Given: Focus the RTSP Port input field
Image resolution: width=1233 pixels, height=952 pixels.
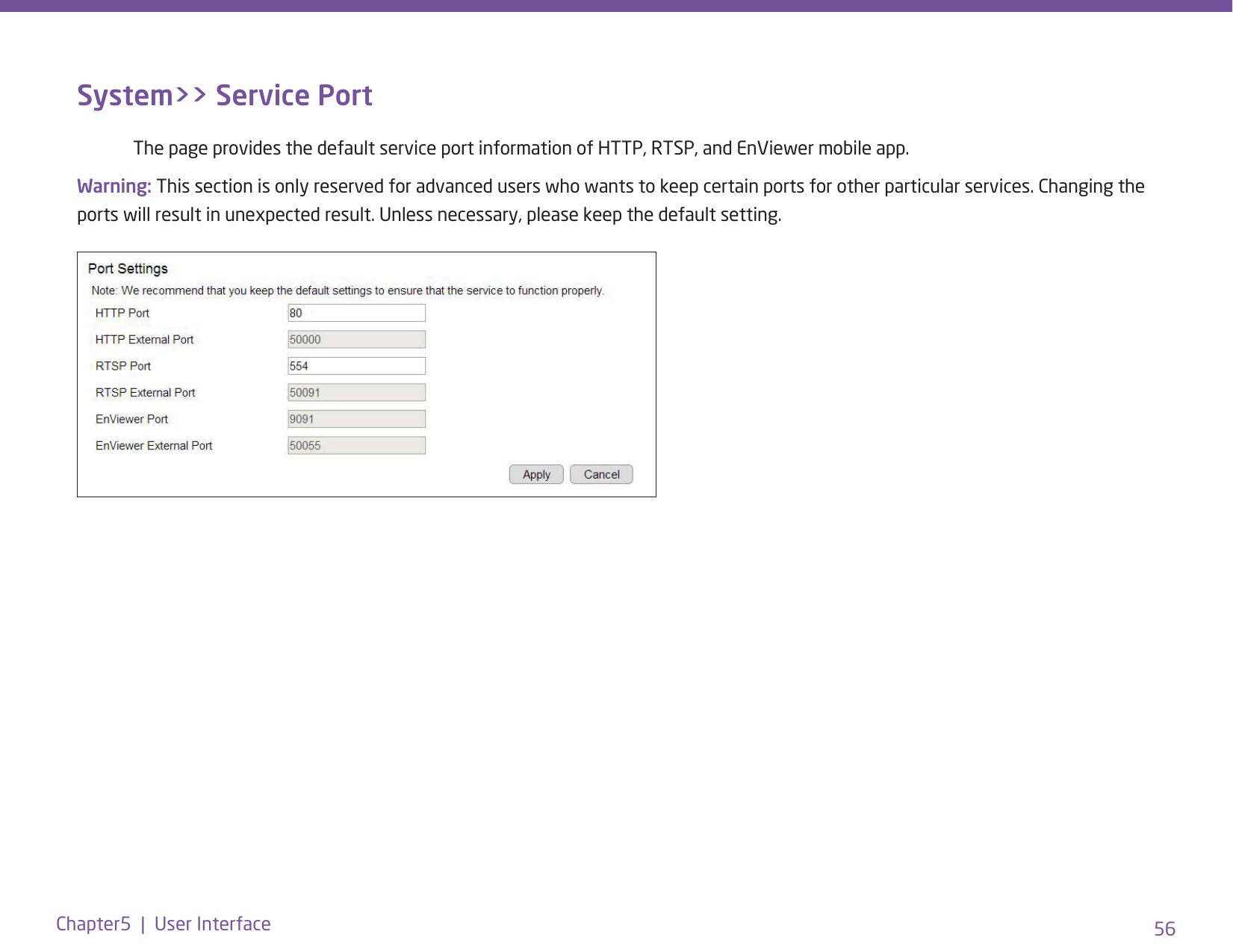Looking at the screenshot, I should [x=357, y=366].
